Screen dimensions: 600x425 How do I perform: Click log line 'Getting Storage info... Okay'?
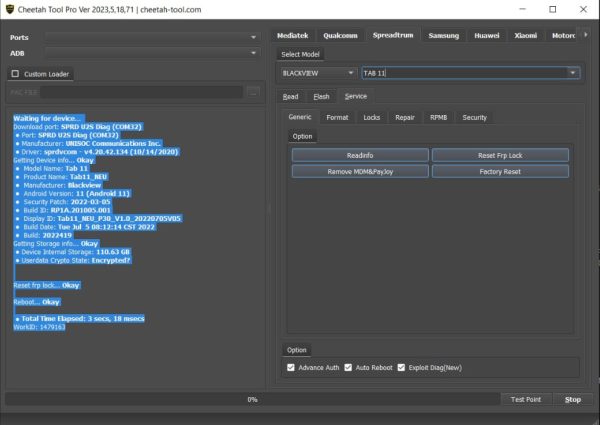[x=56, y=243]
